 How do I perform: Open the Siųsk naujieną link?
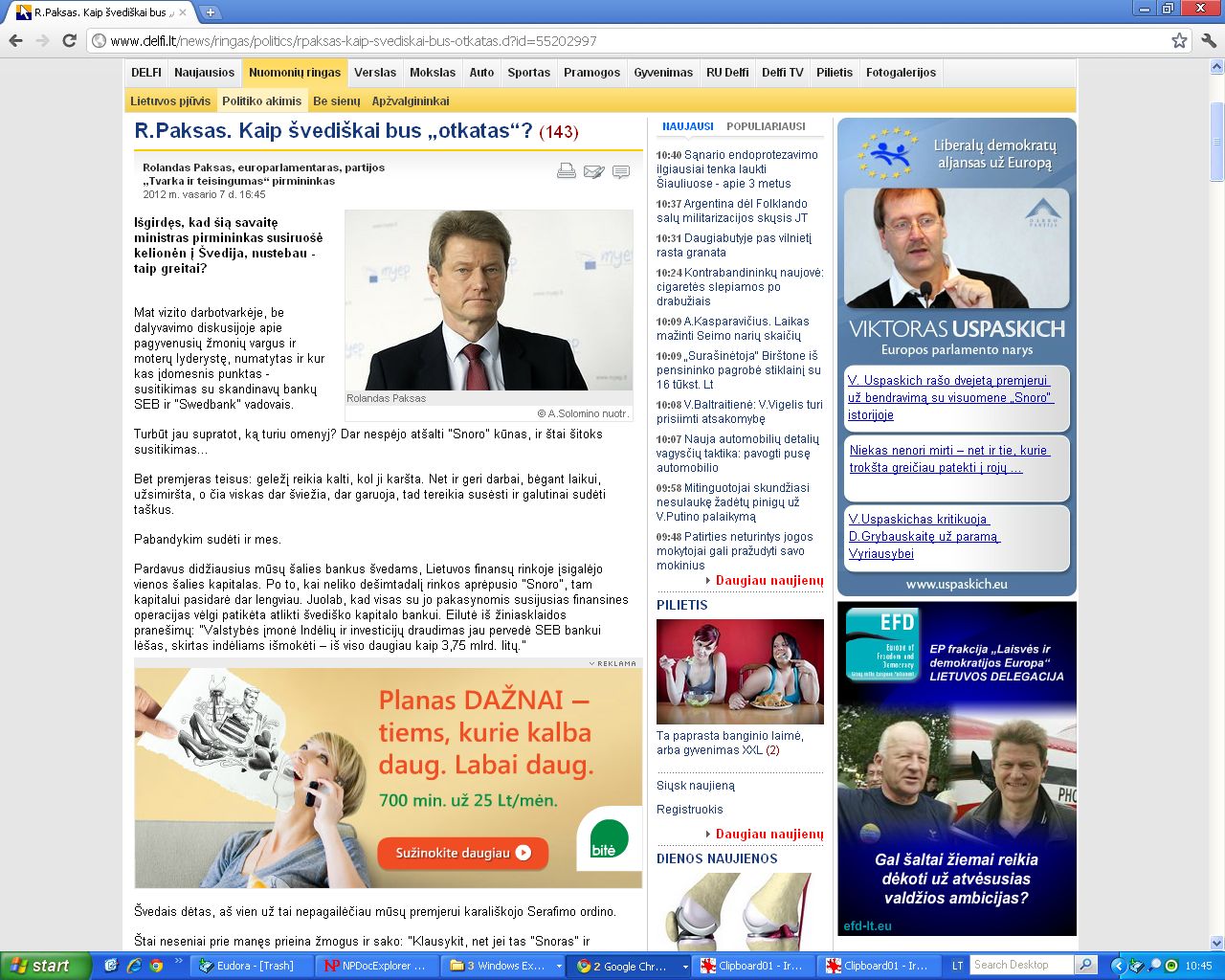click(x=696, y=786)
